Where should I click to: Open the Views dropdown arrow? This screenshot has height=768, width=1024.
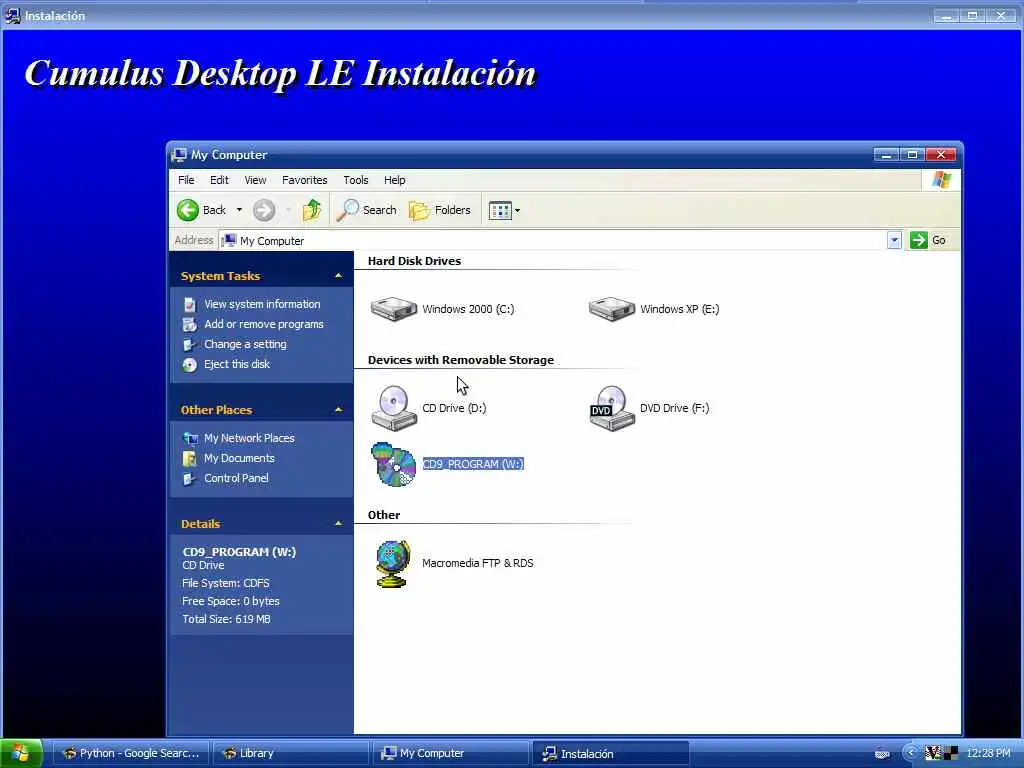(517, 210)
